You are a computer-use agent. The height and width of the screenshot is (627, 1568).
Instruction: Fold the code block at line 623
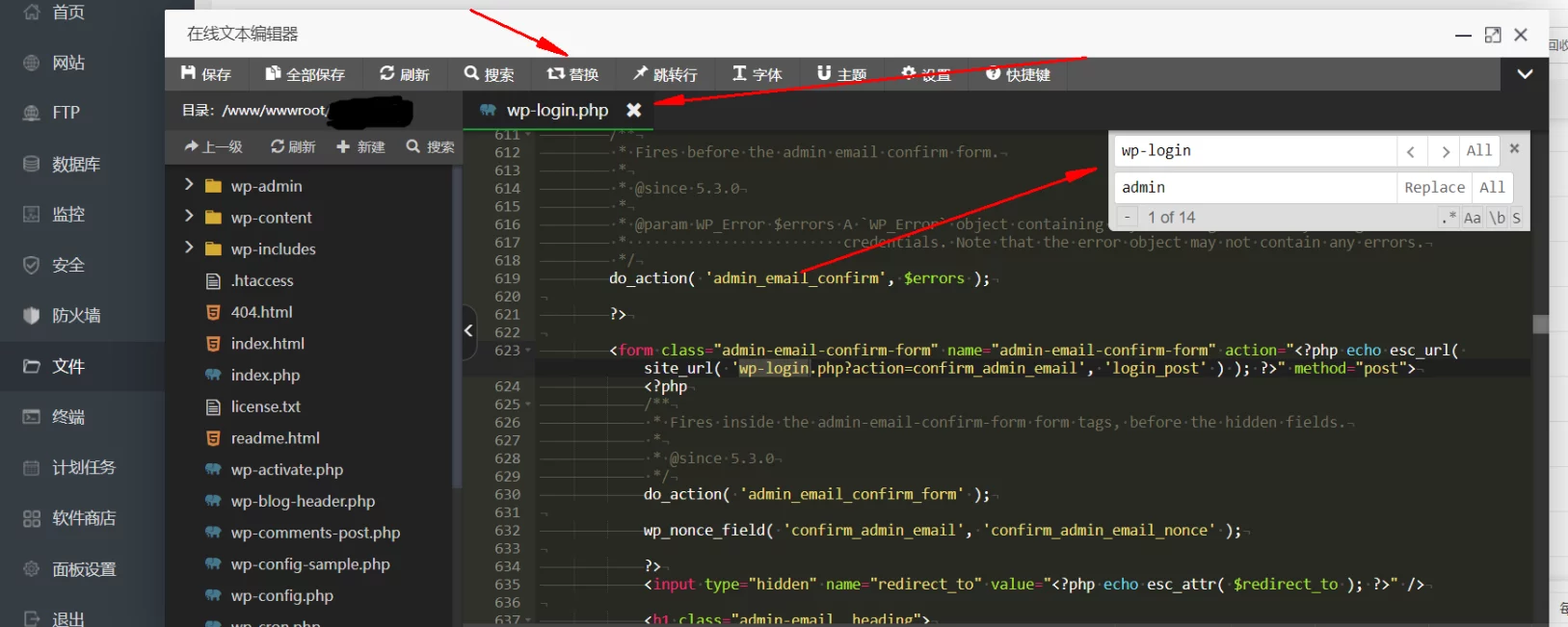[528, 351]
